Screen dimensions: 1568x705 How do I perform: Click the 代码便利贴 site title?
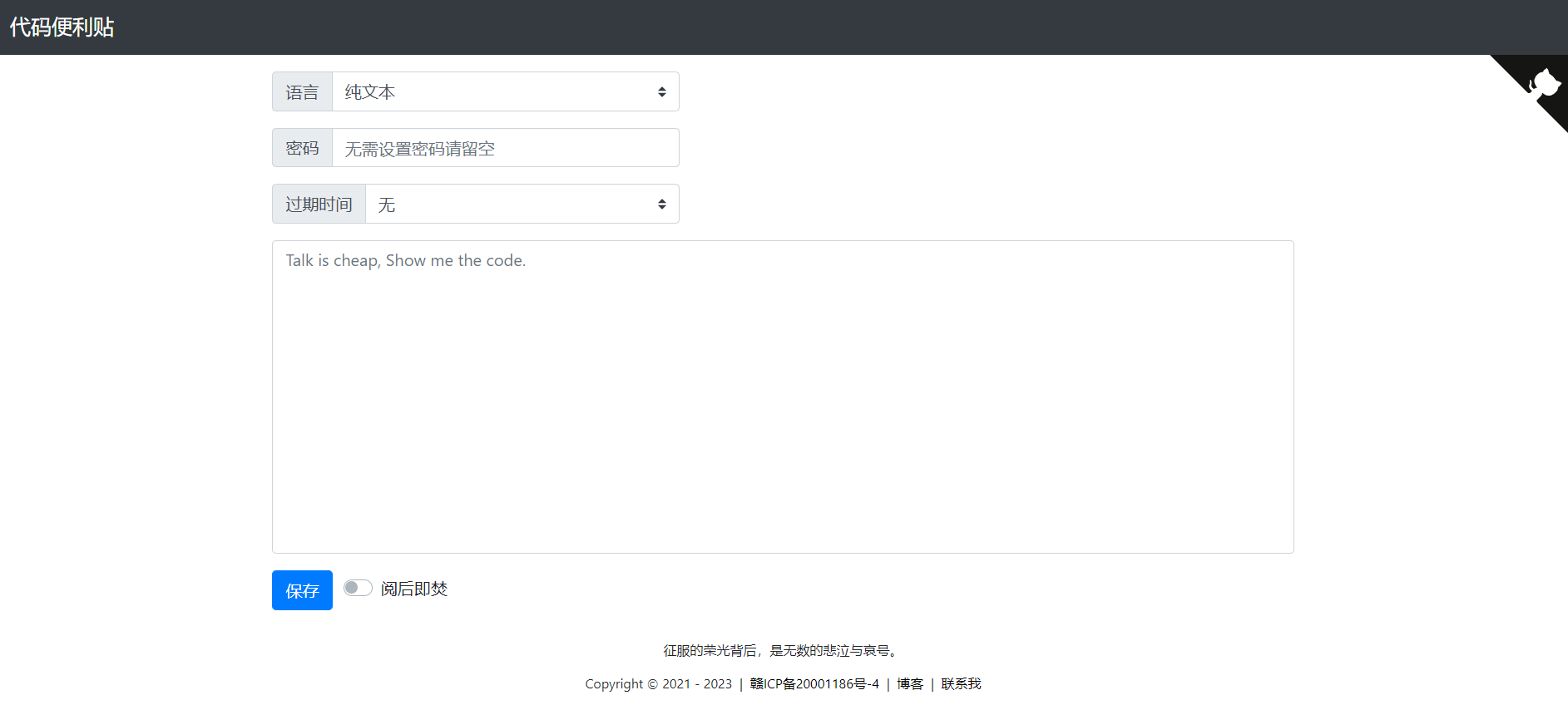click(x=62, y=27)
